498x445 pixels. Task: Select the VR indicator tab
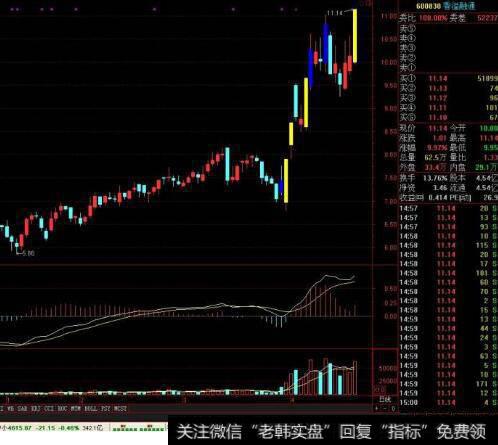(10, 408)
